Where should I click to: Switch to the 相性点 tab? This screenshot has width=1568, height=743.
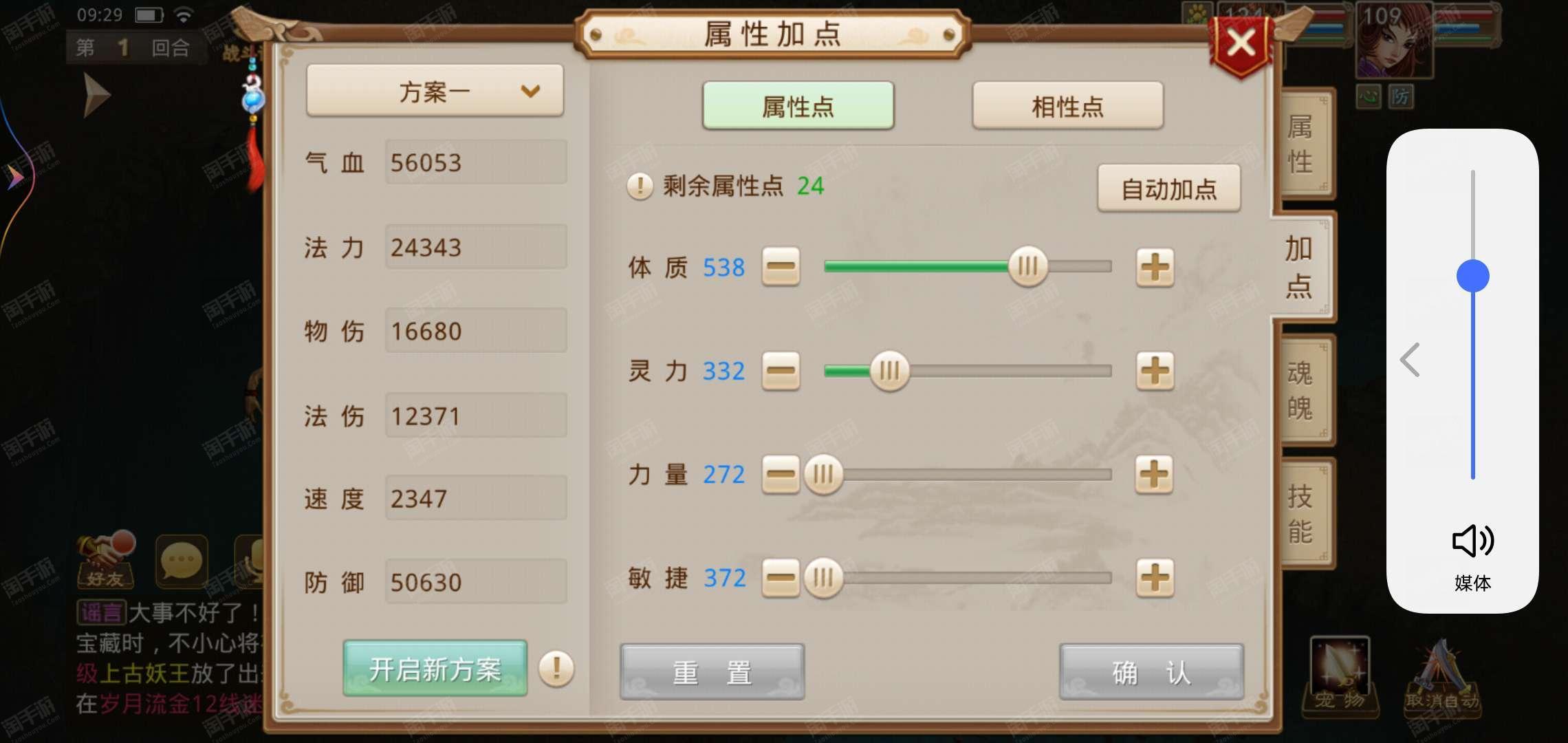coord(1067,106)
